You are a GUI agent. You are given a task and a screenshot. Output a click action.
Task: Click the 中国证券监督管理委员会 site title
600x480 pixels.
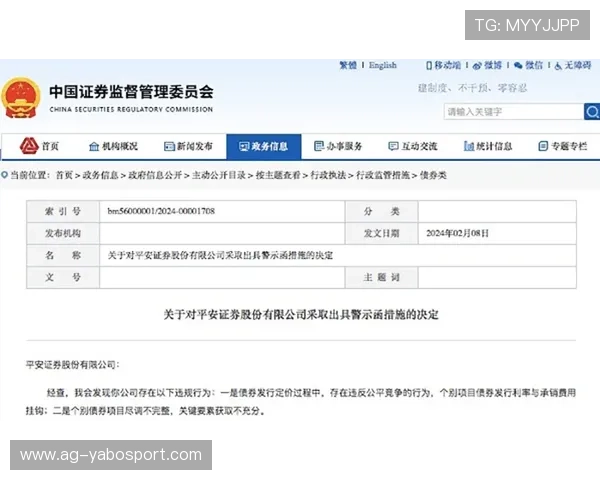(131, 92)
